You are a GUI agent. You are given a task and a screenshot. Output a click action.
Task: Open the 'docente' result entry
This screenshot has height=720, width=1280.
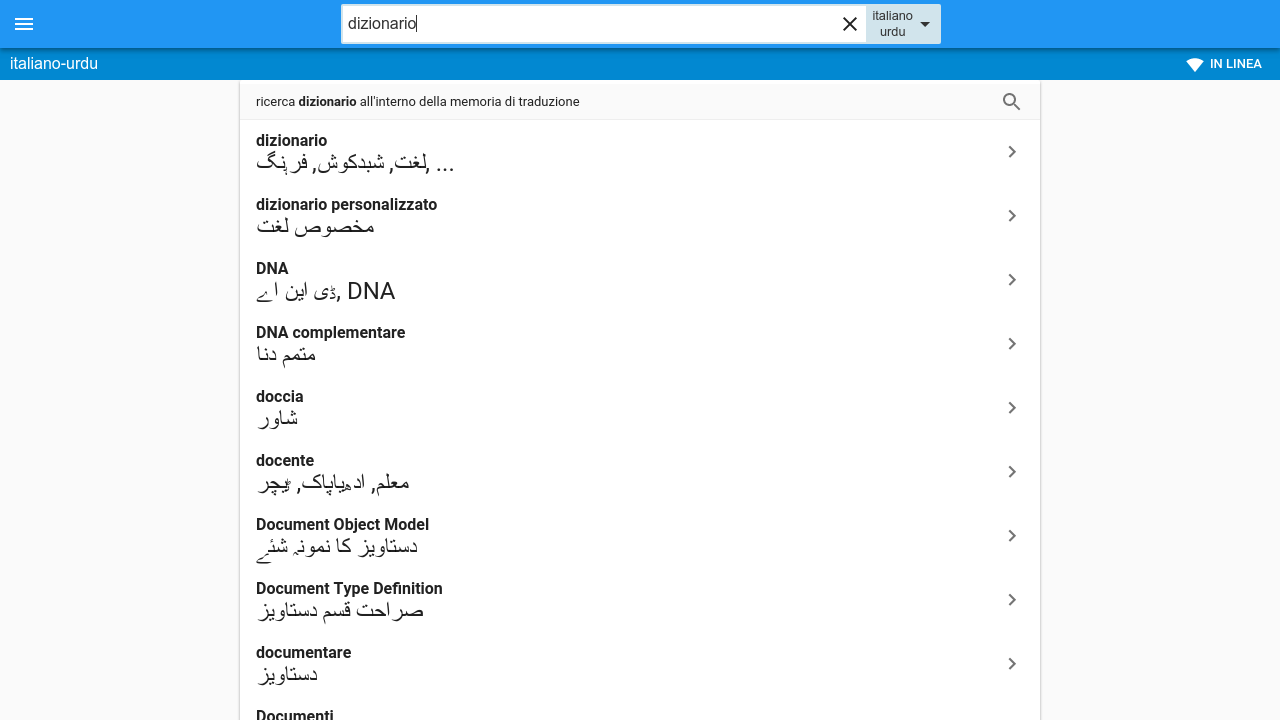pyautogui.click(x=640, y=472)
